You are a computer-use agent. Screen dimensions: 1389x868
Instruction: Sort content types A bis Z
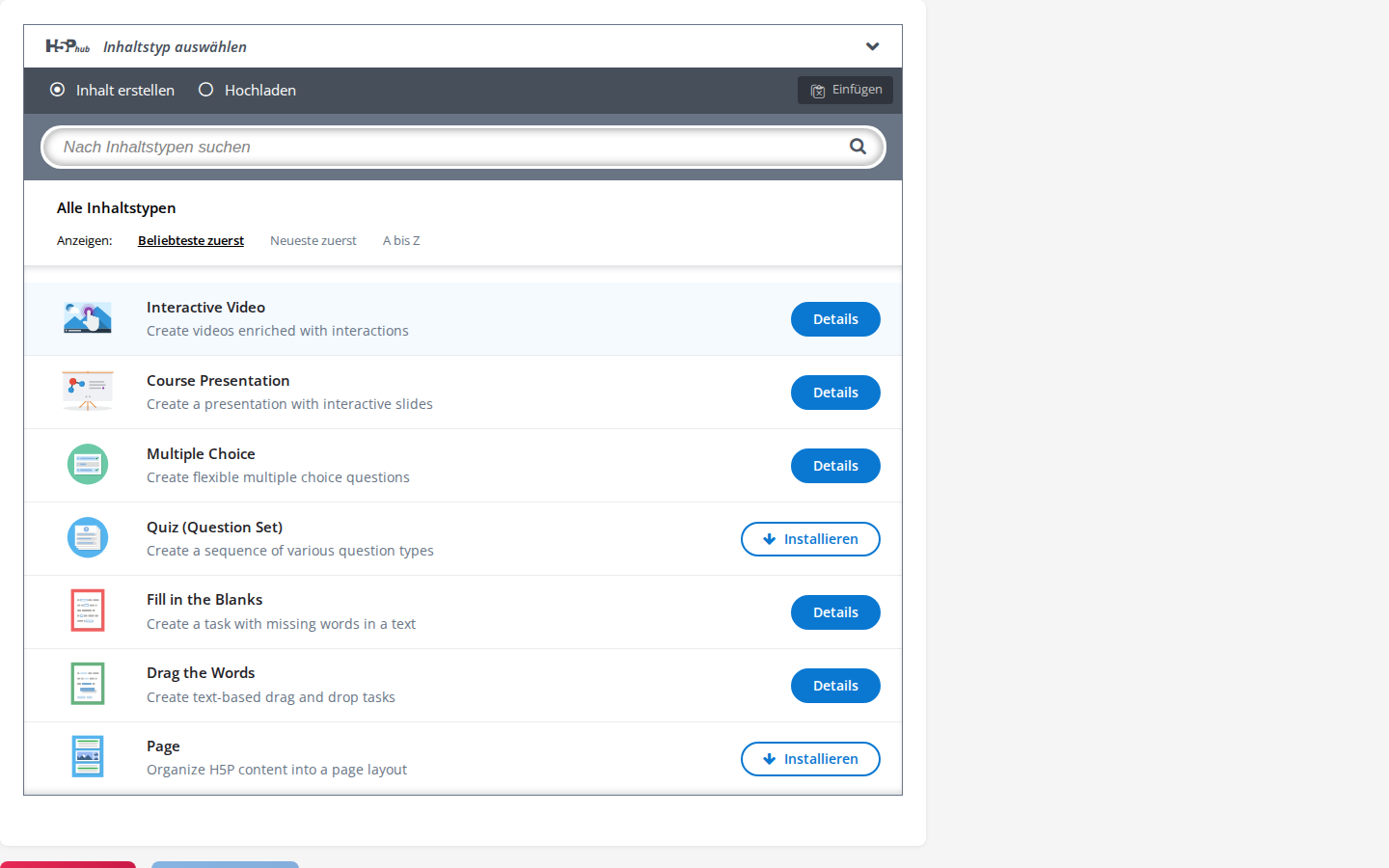tap(401, 241)
